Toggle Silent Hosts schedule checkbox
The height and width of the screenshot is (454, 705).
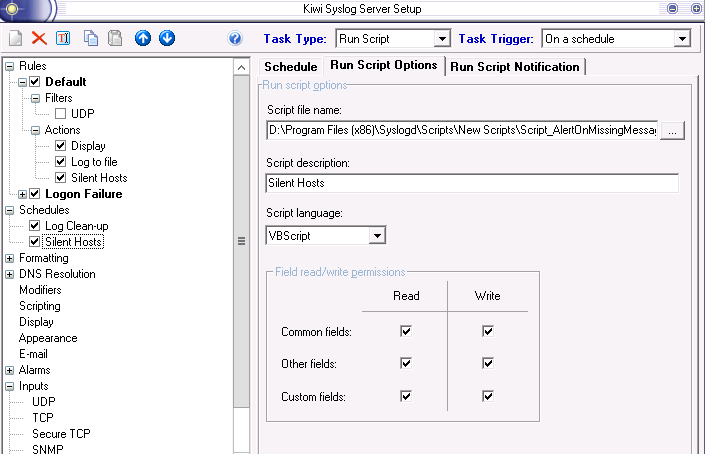point(35,242)
